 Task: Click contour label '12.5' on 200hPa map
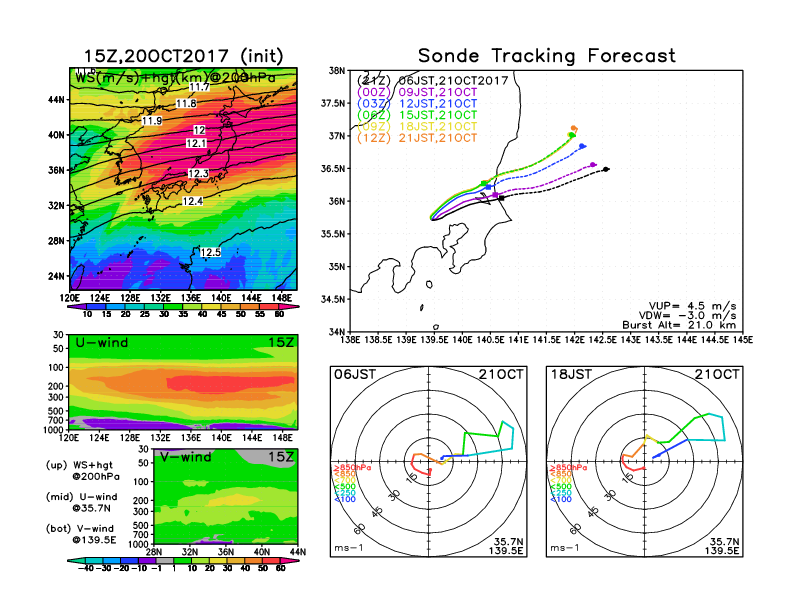[x=210, y=252]
